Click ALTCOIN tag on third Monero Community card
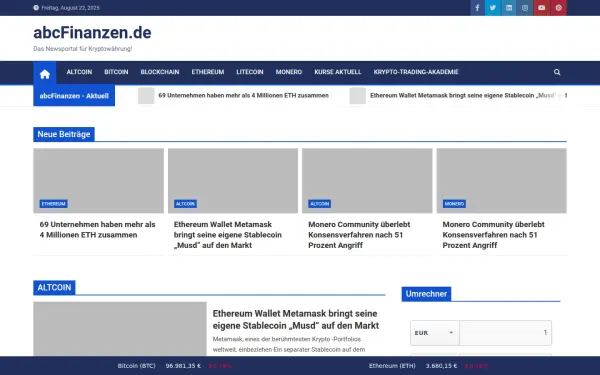 tap(320, 204)
